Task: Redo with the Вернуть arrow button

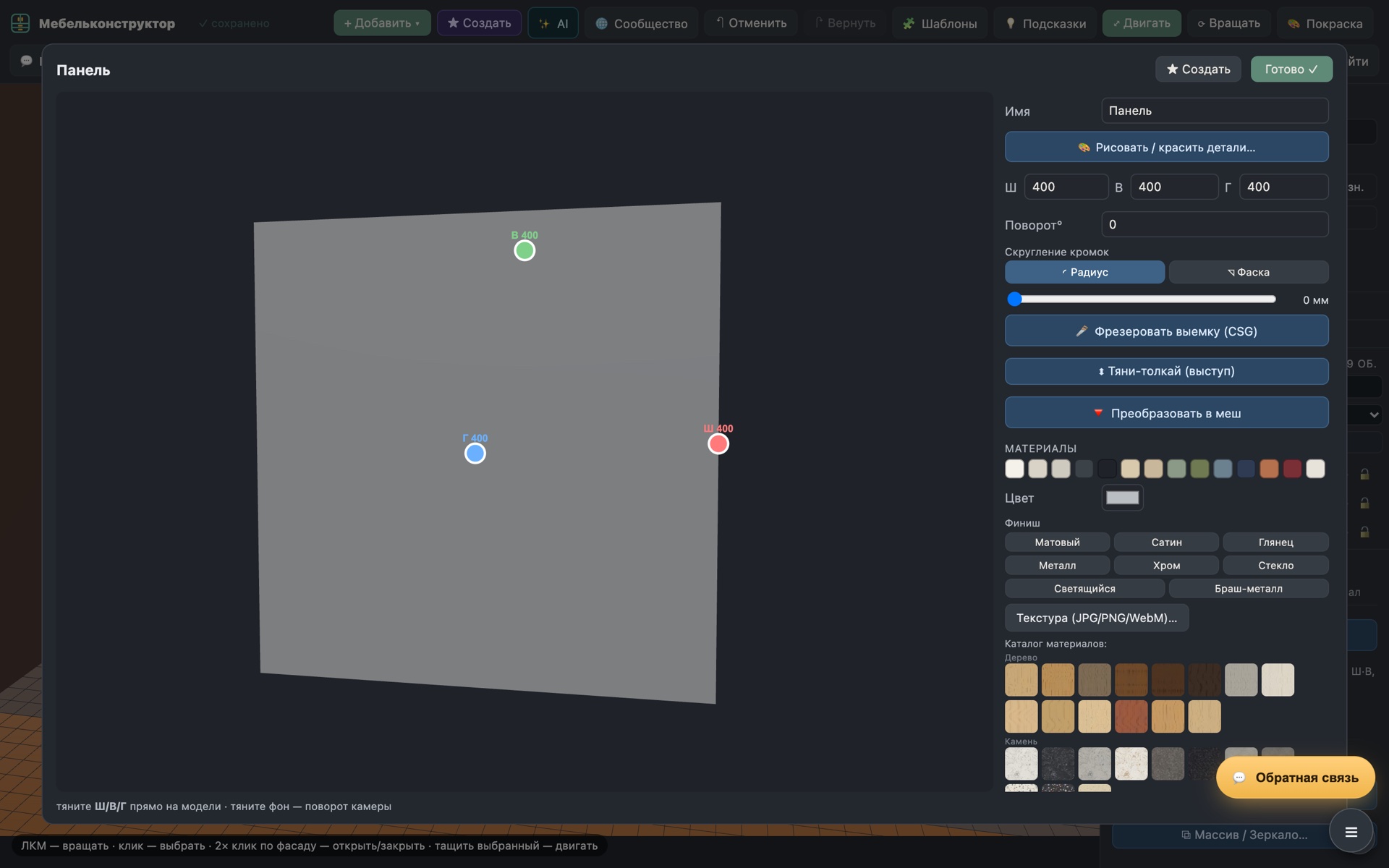Action: click(845, 23)
